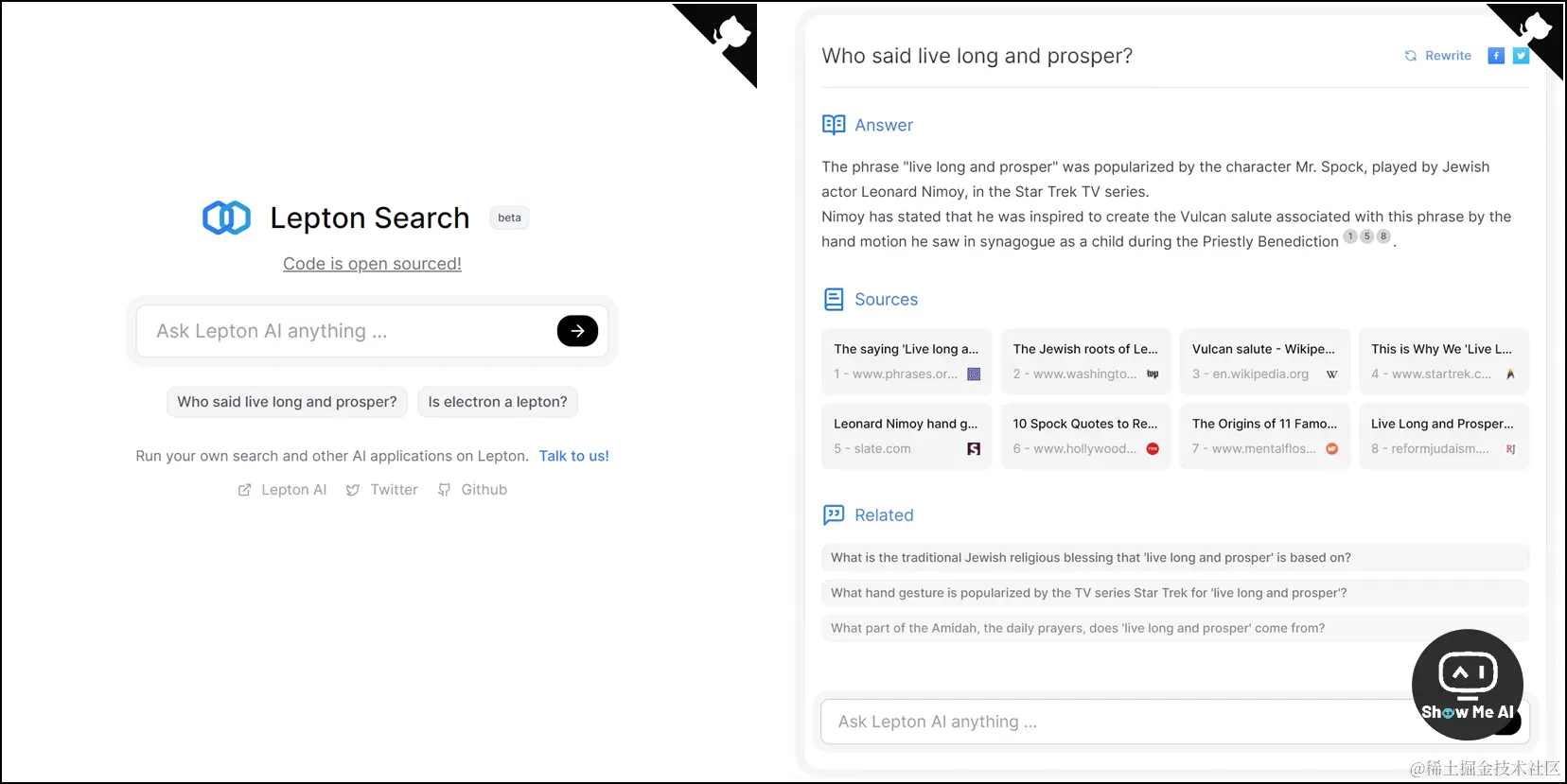Open source 'The Origins of 11 Famo...'
The width and height of the screenshot is (1567, 784).
point(1265,436)
